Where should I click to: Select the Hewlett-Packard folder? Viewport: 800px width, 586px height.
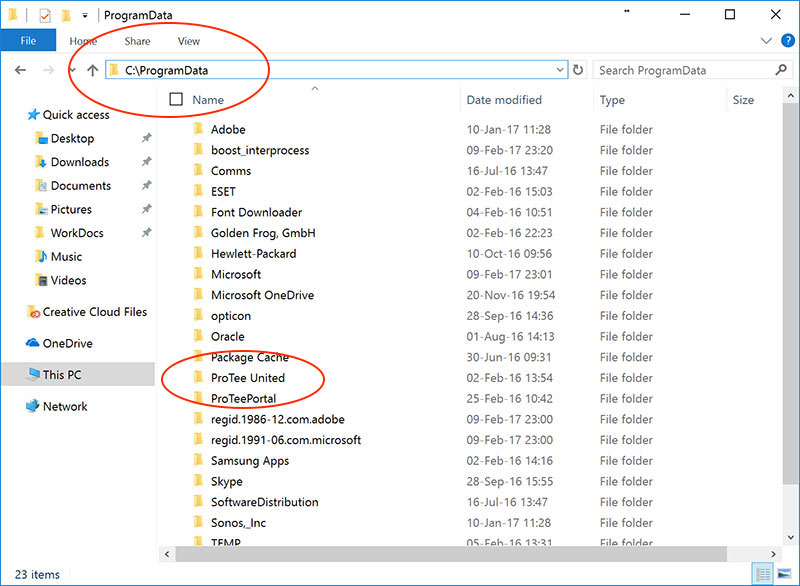(x=253, y=253)
